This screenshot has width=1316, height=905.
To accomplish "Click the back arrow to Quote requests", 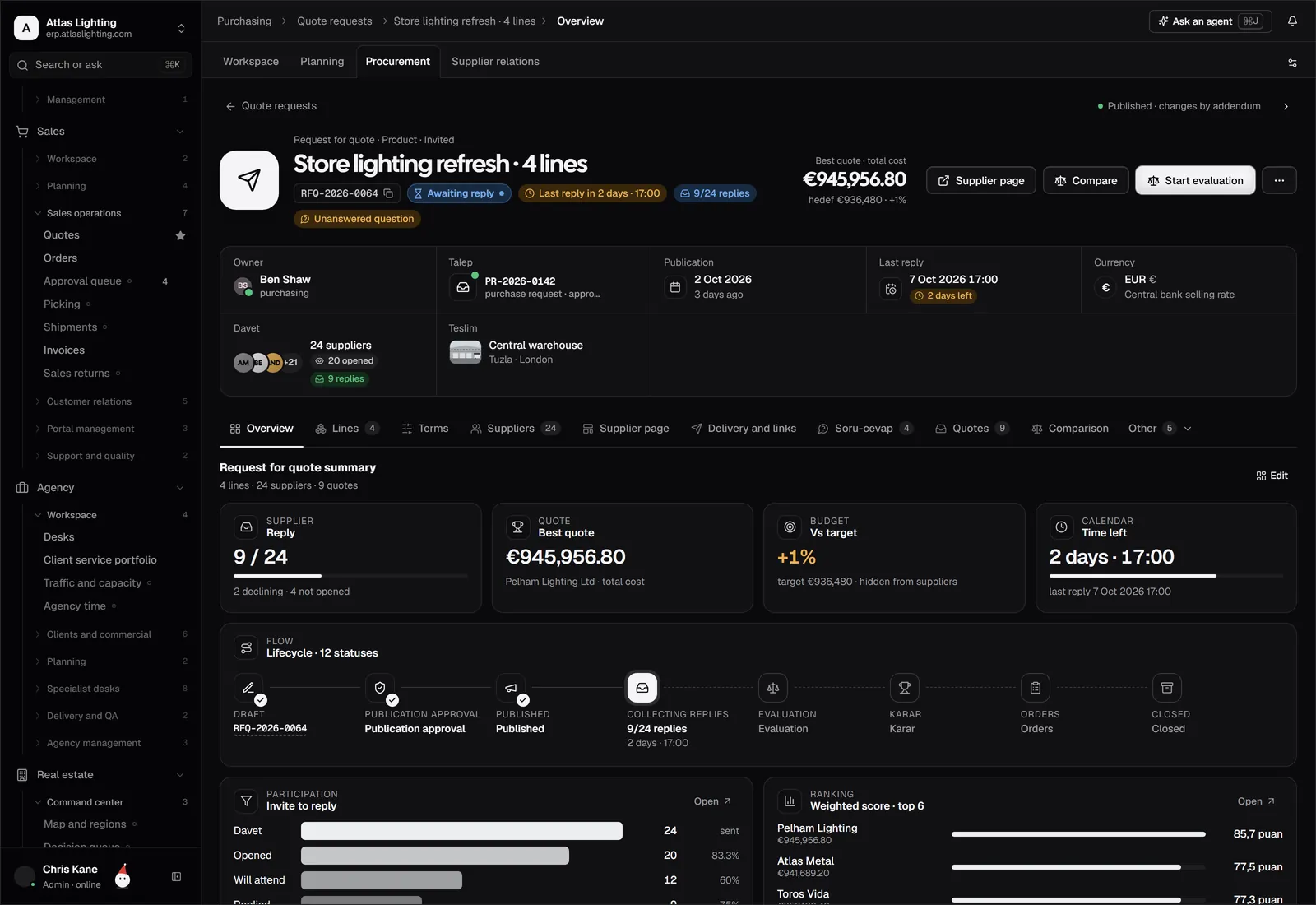I will (x=230, y=106).
